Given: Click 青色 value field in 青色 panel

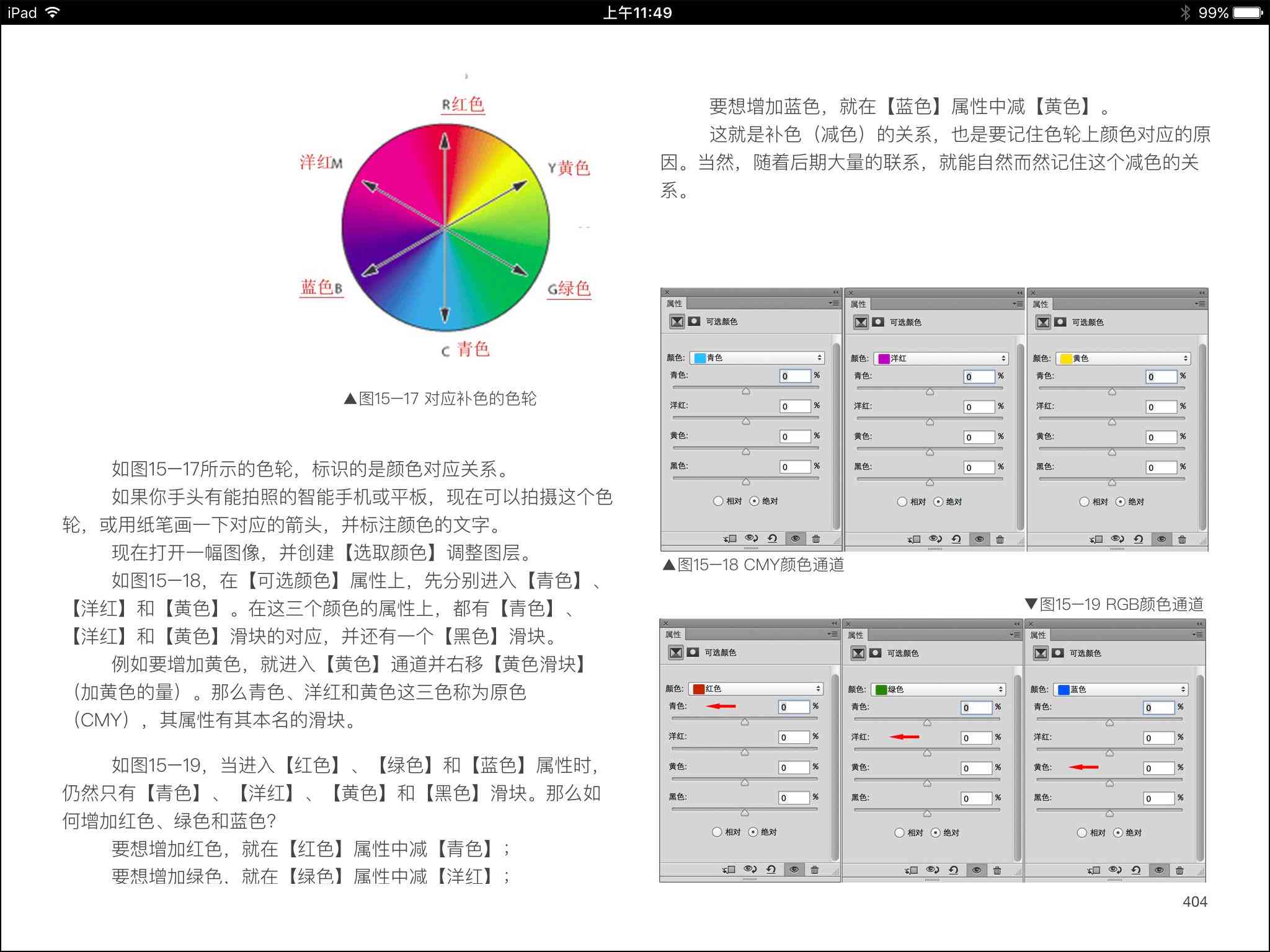Looking at the screenshot, I should [795, 376].
